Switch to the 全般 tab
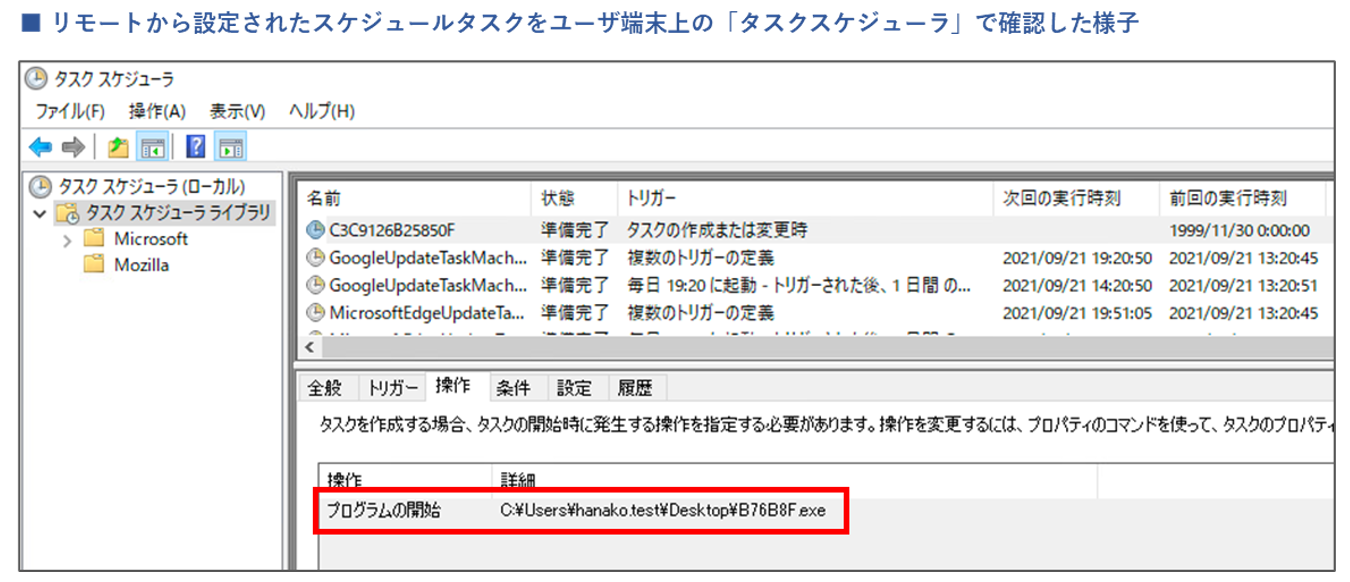Image resolution: width=1350 pixels, height=582 pixels. 325,388
